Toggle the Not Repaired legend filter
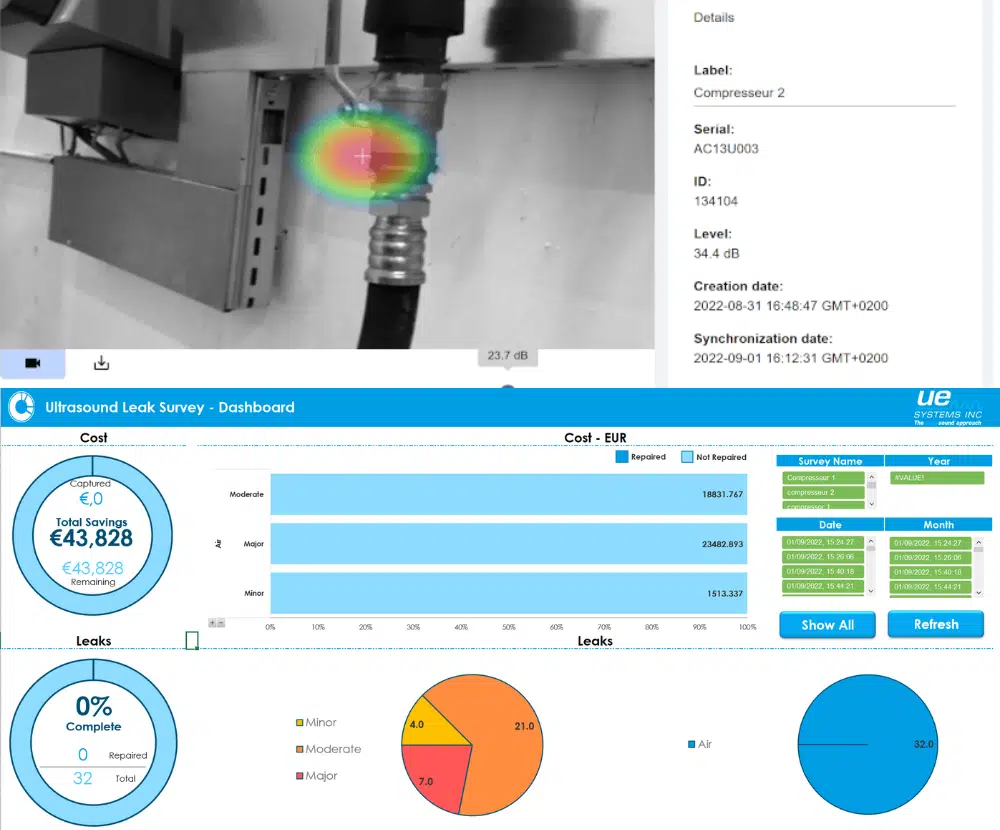This screenshot has width=1000, height=830. (713, 457)
